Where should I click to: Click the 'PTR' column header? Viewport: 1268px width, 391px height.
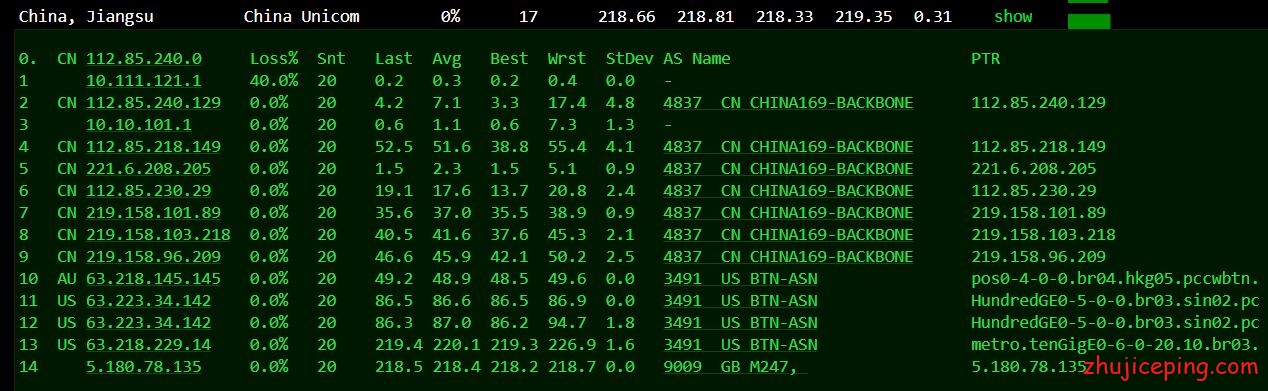click(x=985, y=58)
